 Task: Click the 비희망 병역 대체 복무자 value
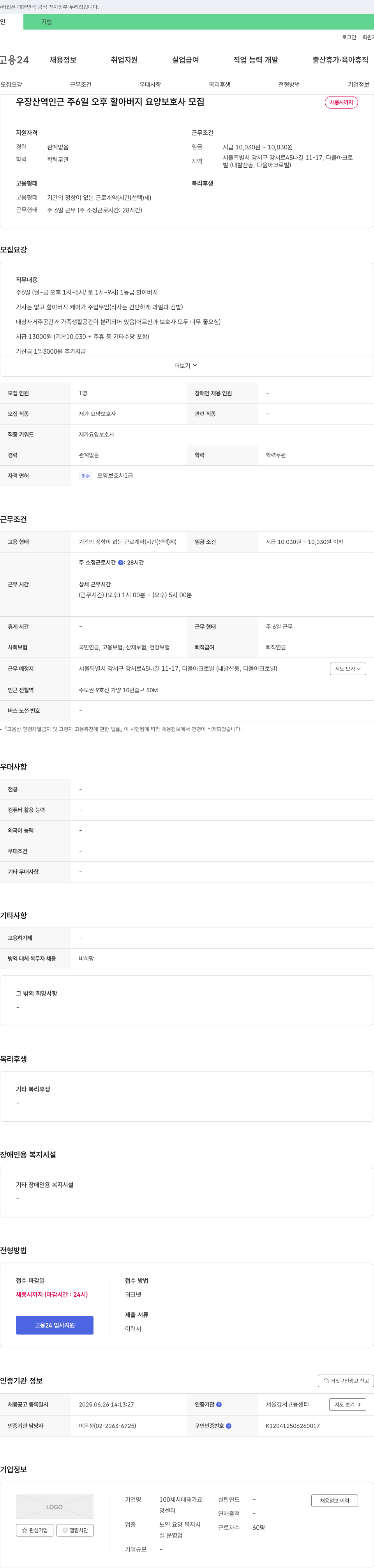(86, 959)
